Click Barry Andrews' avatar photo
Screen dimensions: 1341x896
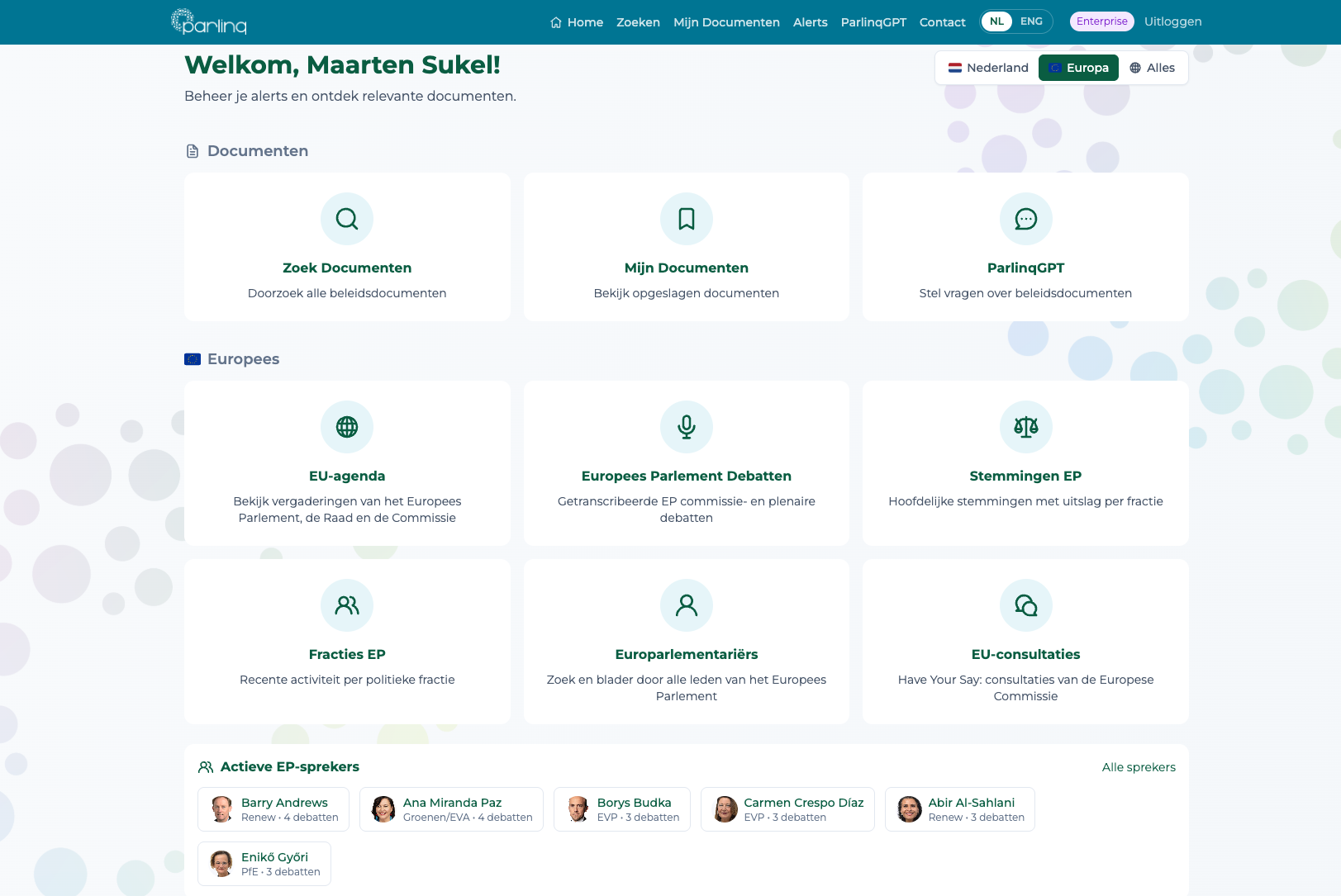click(221, 809)
